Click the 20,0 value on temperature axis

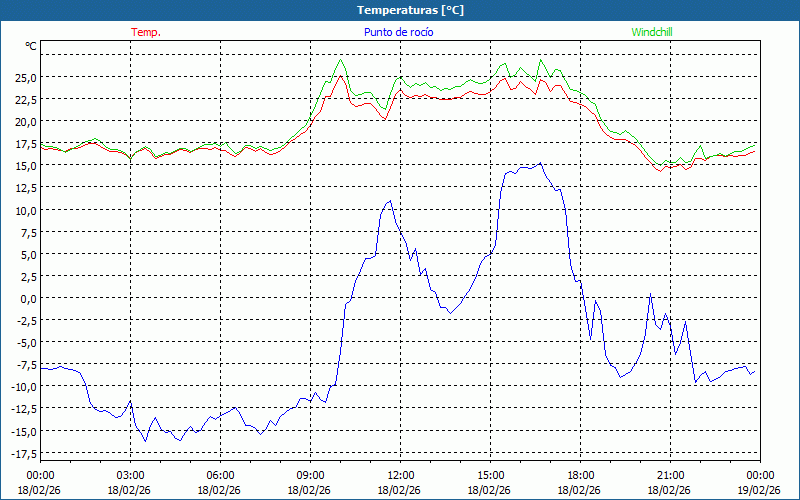click(25, 121)
